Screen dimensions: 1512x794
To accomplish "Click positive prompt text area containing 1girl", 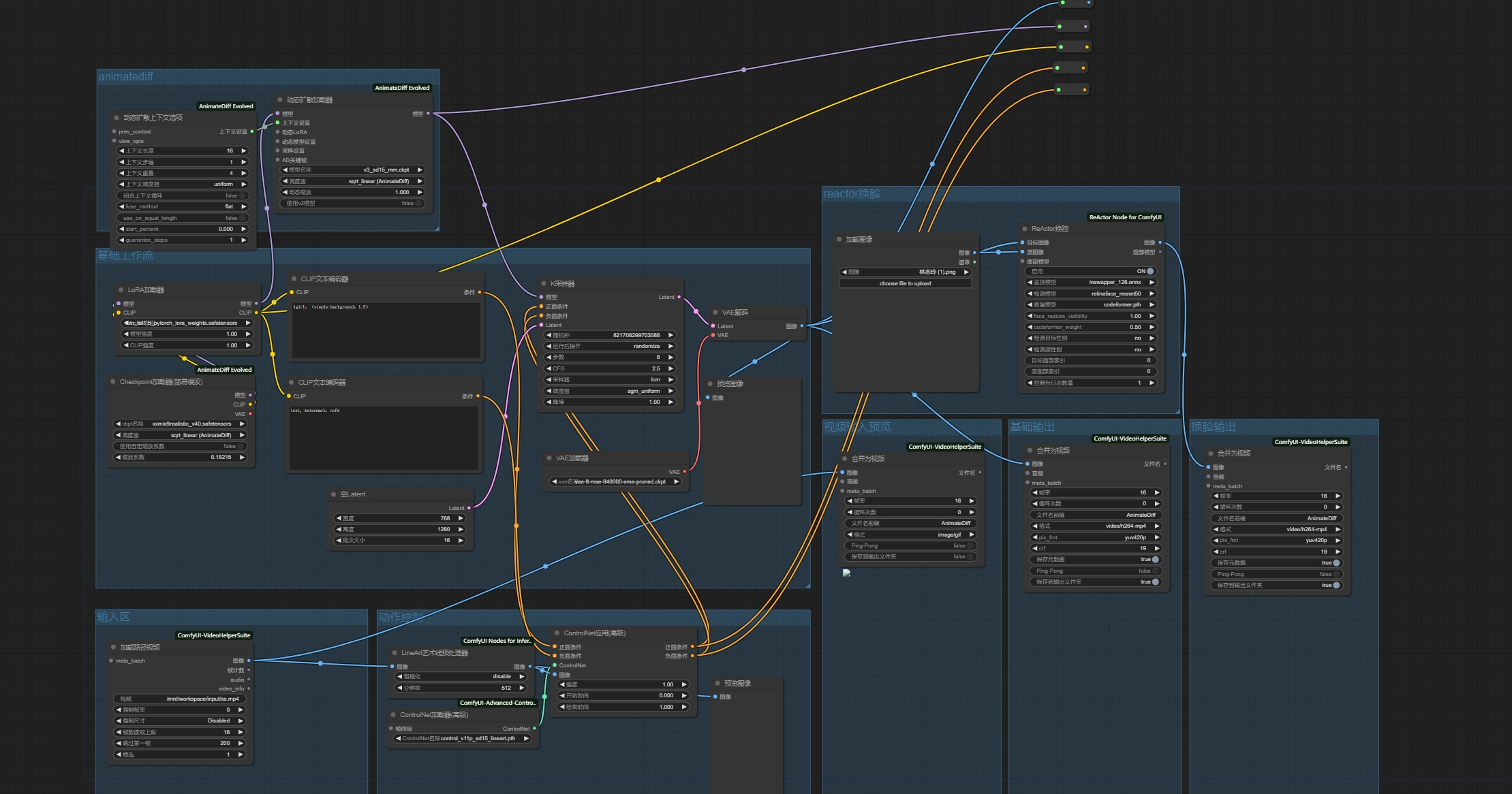I will [386, 330].
